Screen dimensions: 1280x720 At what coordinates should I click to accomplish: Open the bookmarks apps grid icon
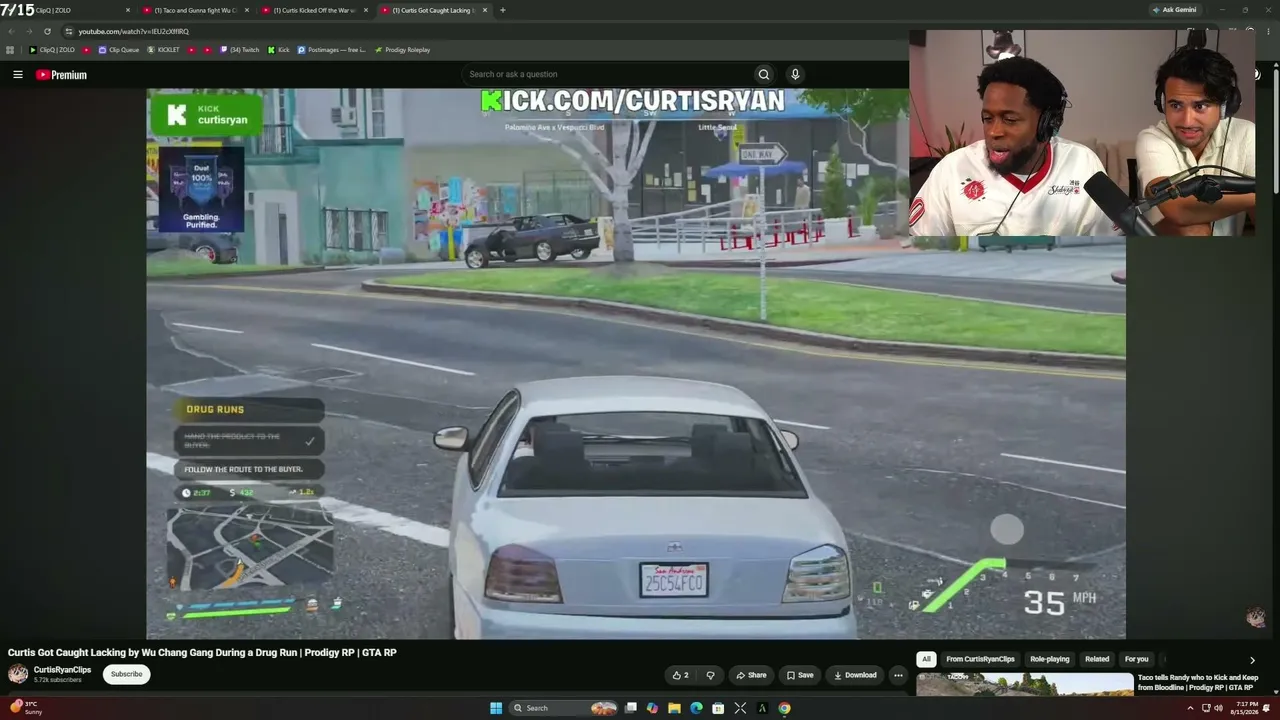[x=11, y=50]
